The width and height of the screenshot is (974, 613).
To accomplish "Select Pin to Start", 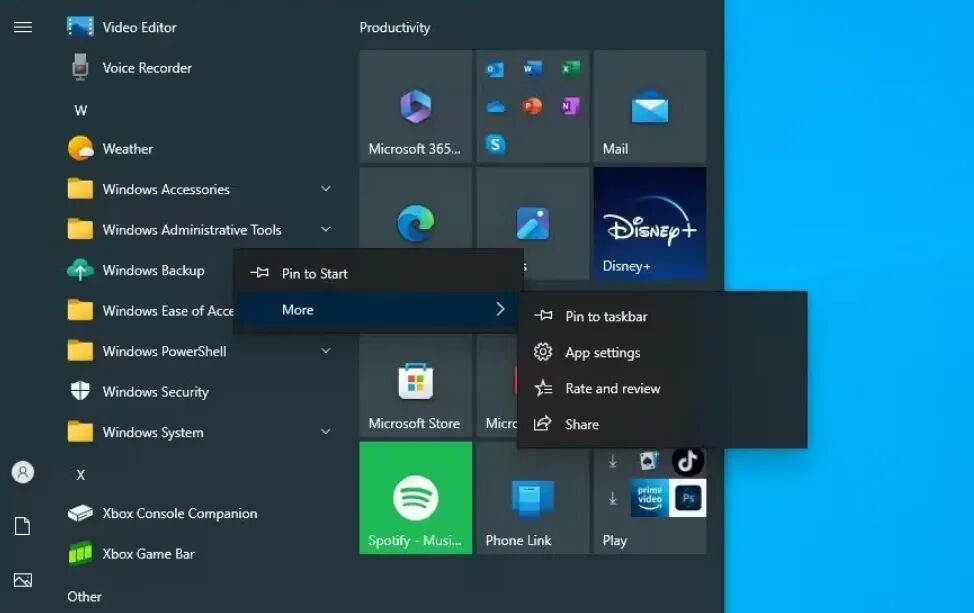I will tap(379, 273).
